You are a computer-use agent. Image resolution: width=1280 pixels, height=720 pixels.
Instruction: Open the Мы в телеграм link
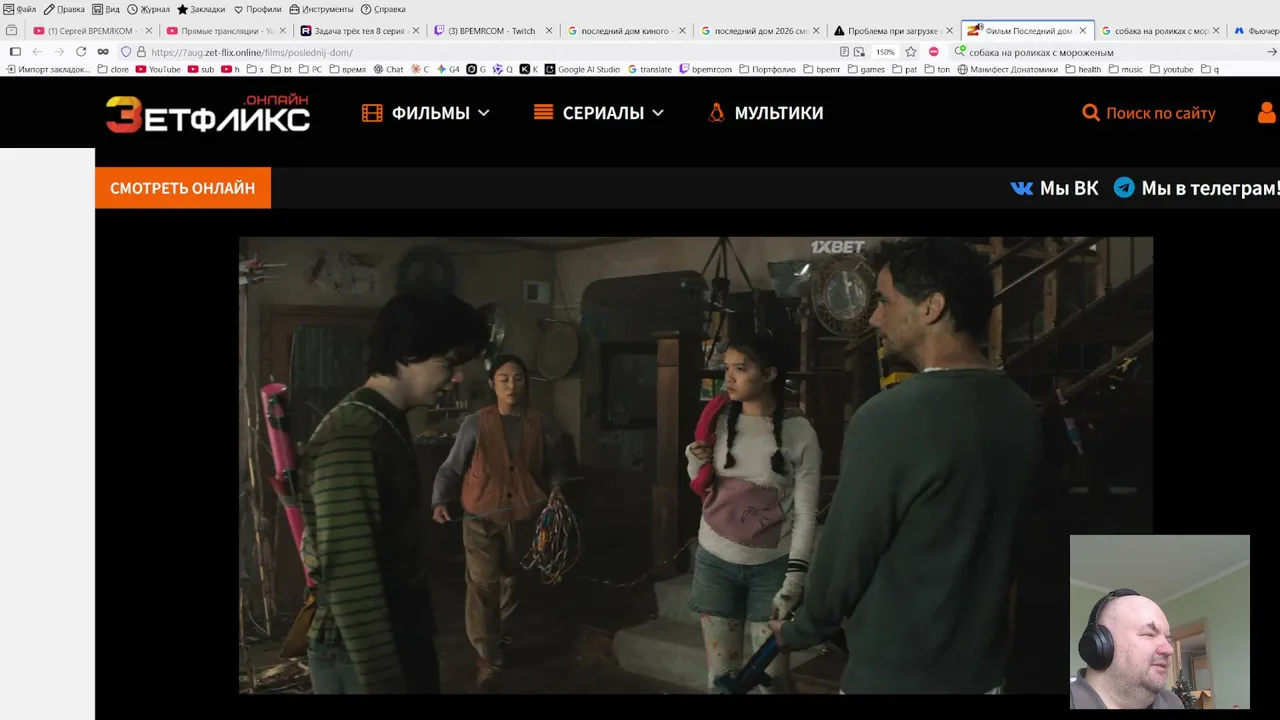pyautogui.click(x=1197, y=188)
